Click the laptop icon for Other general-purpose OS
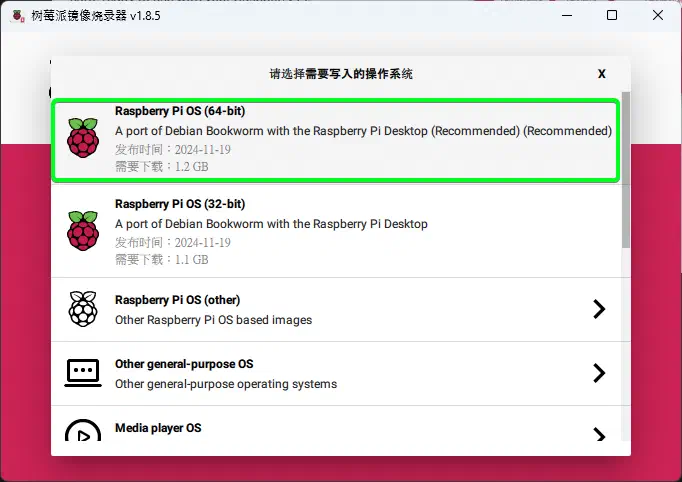The width and height of the screenshot is (682, 482). [83, 373]
